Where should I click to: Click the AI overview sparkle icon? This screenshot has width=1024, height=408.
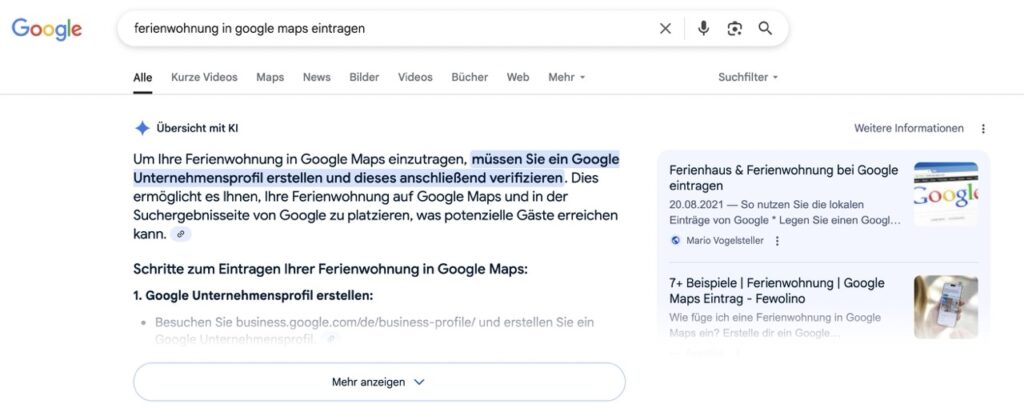pyautogui.click(x=142, y=128)
